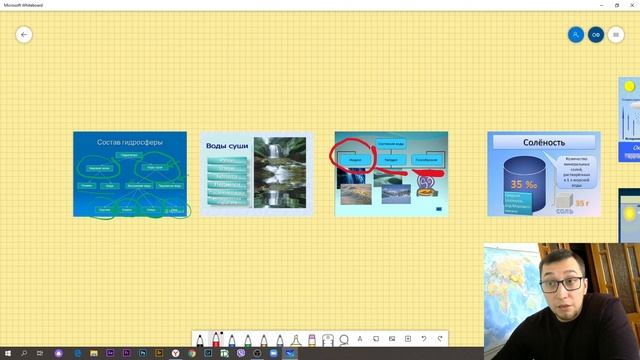Select the lasso selection tool
This screenshot has height=360, width=640.
[x=344, y=340]
